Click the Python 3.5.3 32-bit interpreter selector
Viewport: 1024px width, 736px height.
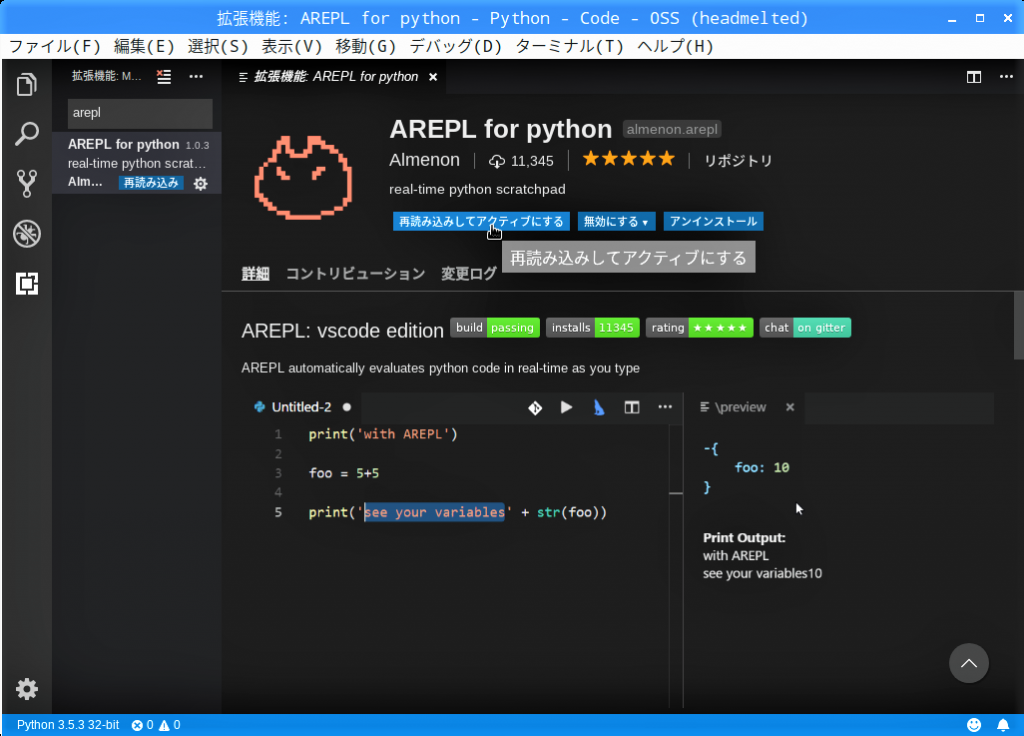68,725
